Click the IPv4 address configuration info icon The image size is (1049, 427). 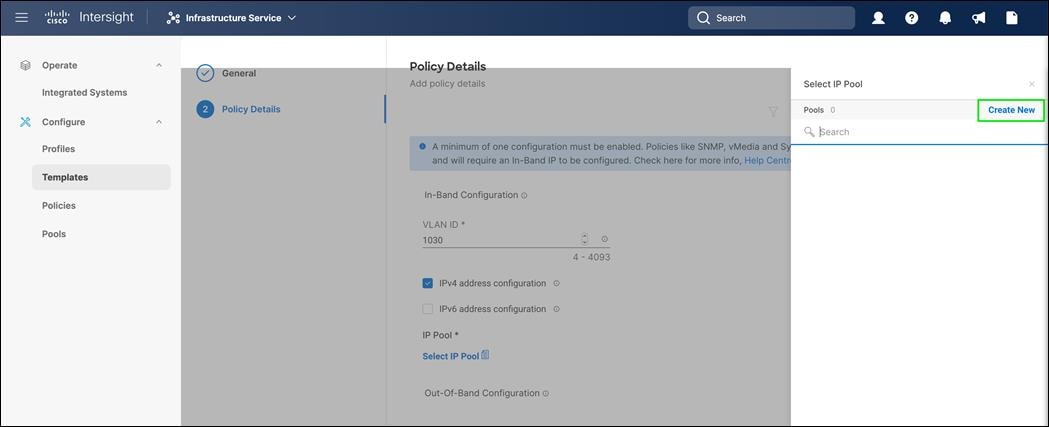click(556, 284)
